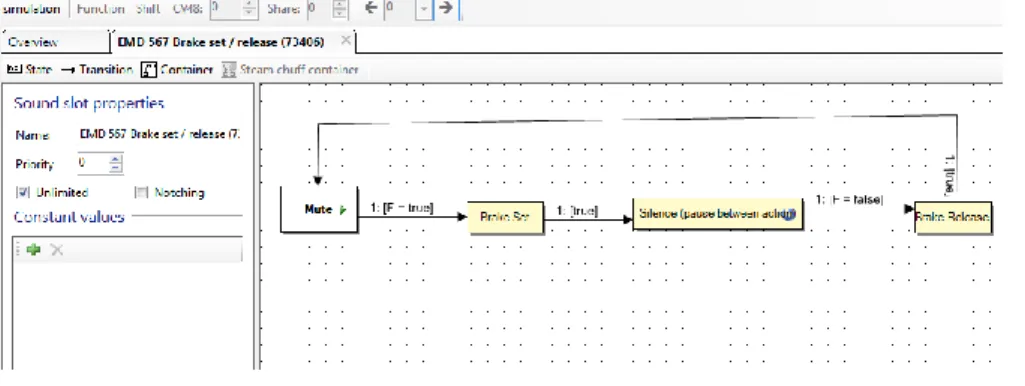Click the Shift toolbar label
This screenshot has width=1025, height=386.
[x=148, y=9]
